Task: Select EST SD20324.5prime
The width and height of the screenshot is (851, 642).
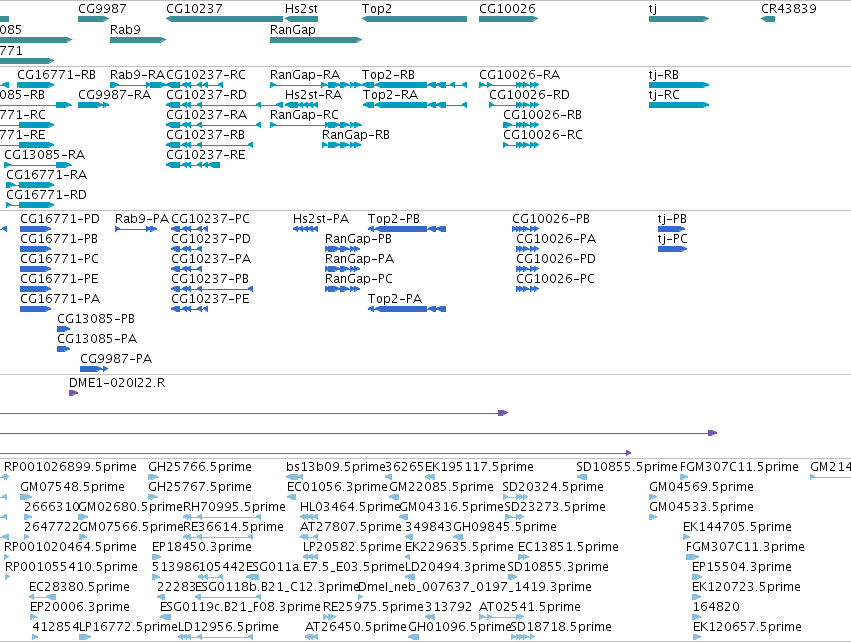Action: (x=553, y=487)
